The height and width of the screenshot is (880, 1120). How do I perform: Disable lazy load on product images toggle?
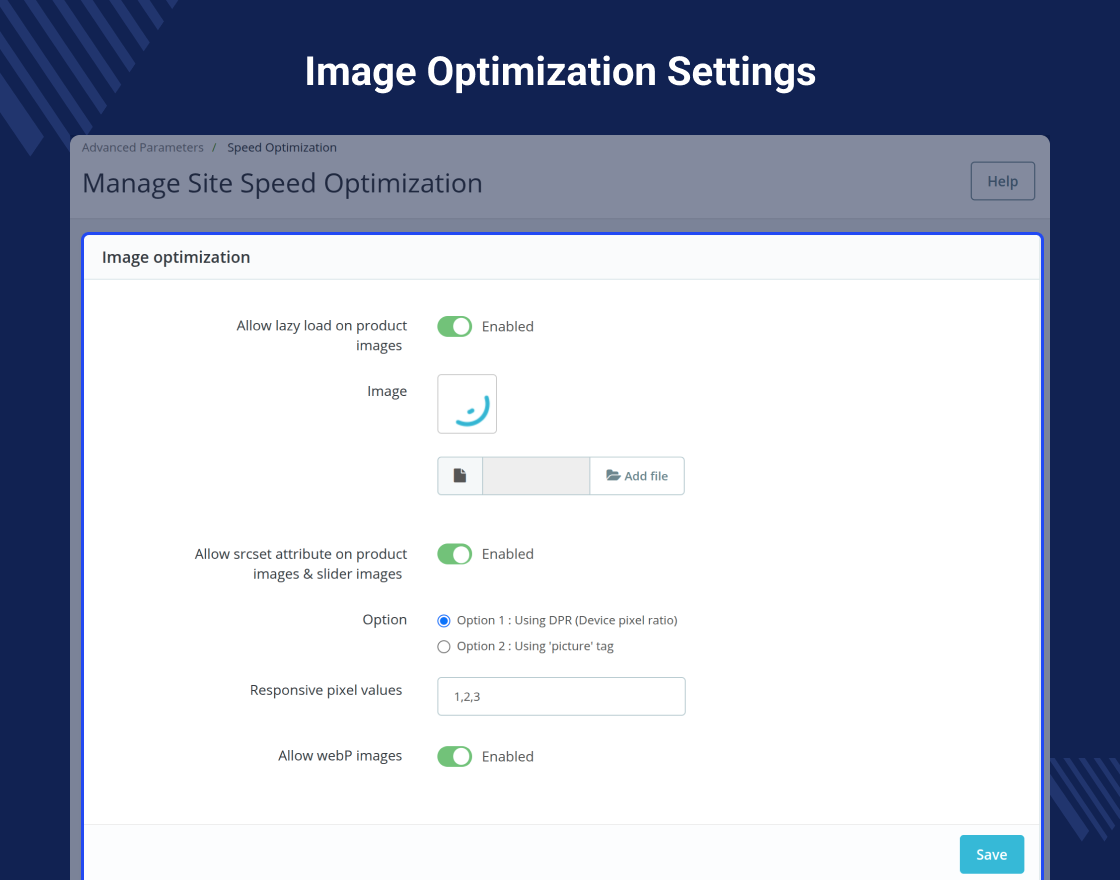(454, 326)
